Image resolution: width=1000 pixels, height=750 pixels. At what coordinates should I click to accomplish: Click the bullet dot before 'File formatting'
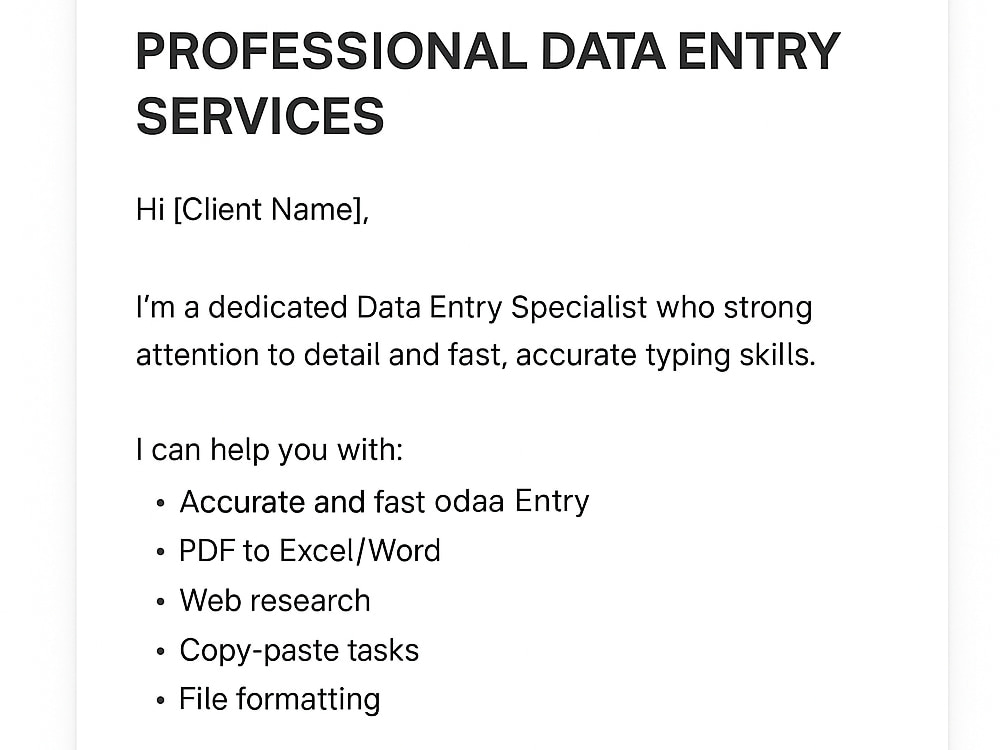coord(160,701)
